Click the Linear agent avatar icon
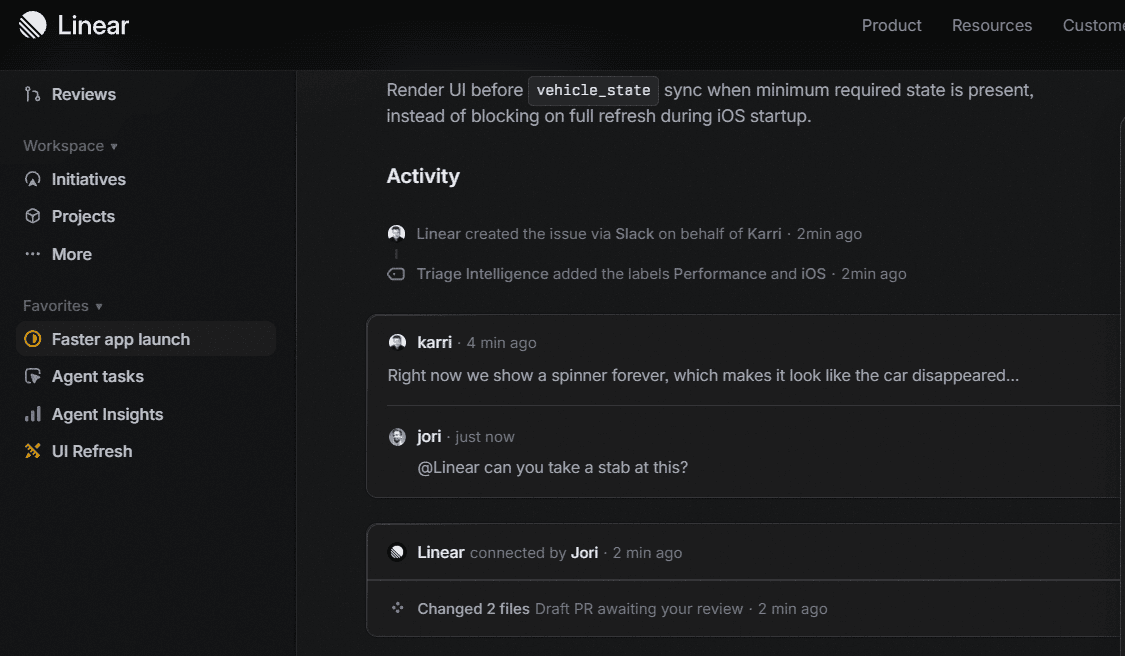The image size is (1125, 656). (x=397, y=552)
